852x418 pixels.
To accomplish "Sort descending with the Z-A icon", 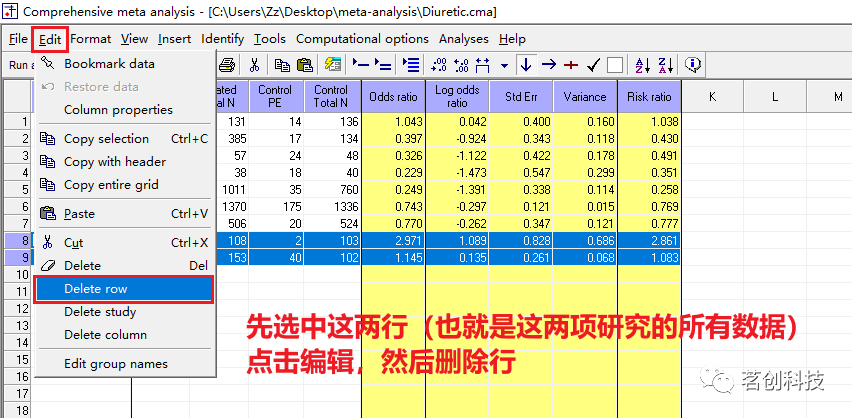I will (666, 65).
